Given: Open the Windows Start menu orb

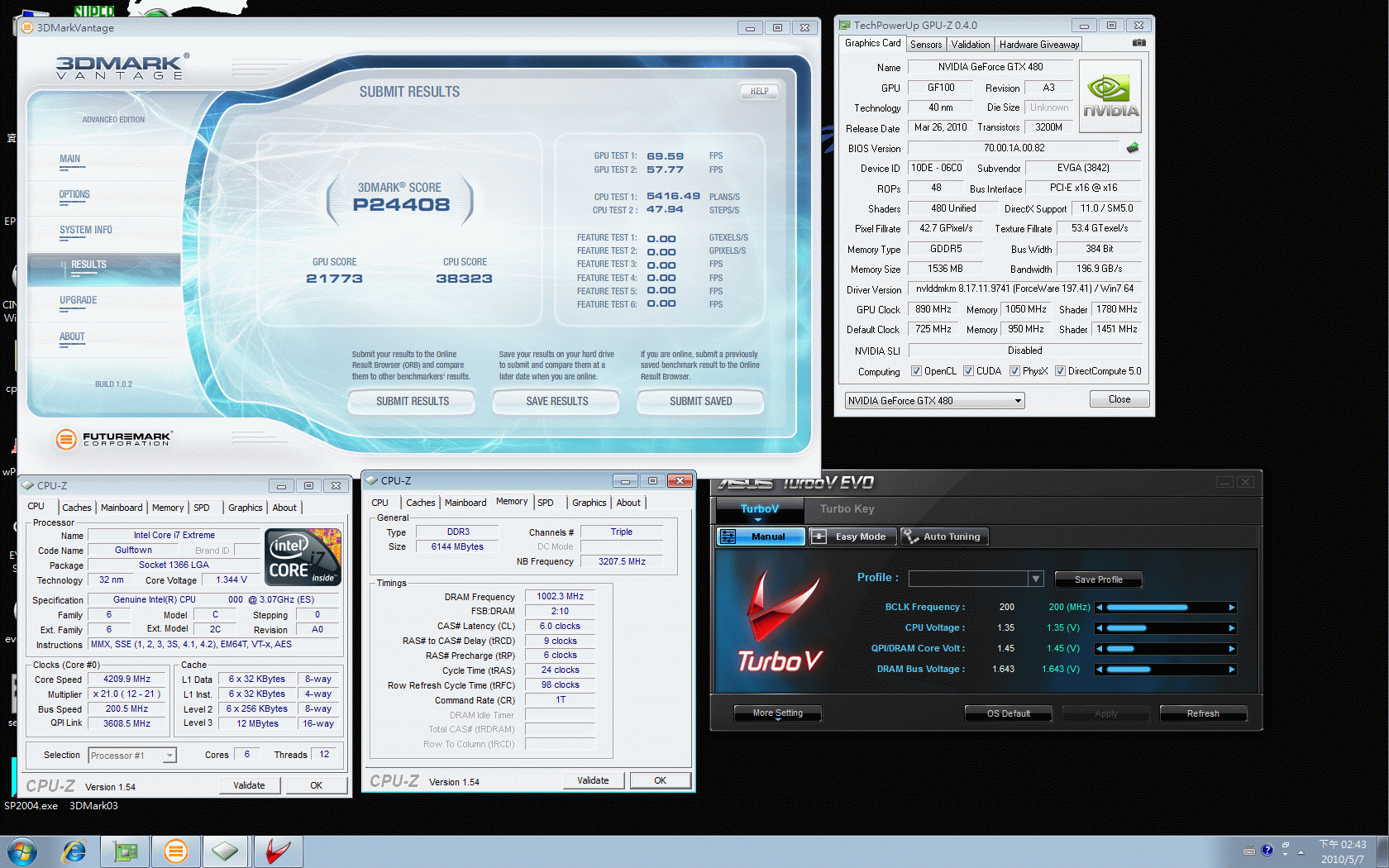Looking at the screenshot, I should 22,851.
